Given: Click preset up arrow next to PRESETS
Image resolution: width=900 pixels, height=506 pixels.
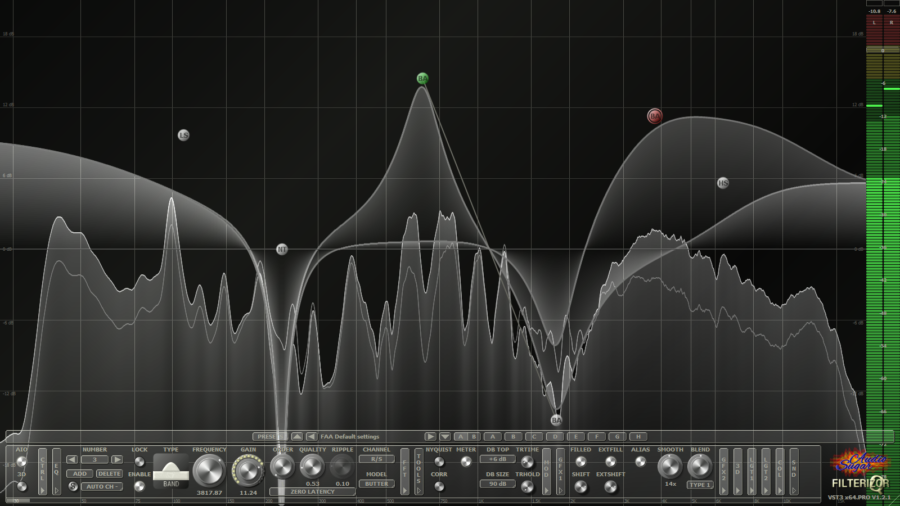Looking at the screenshot, I should coord(297,437).
